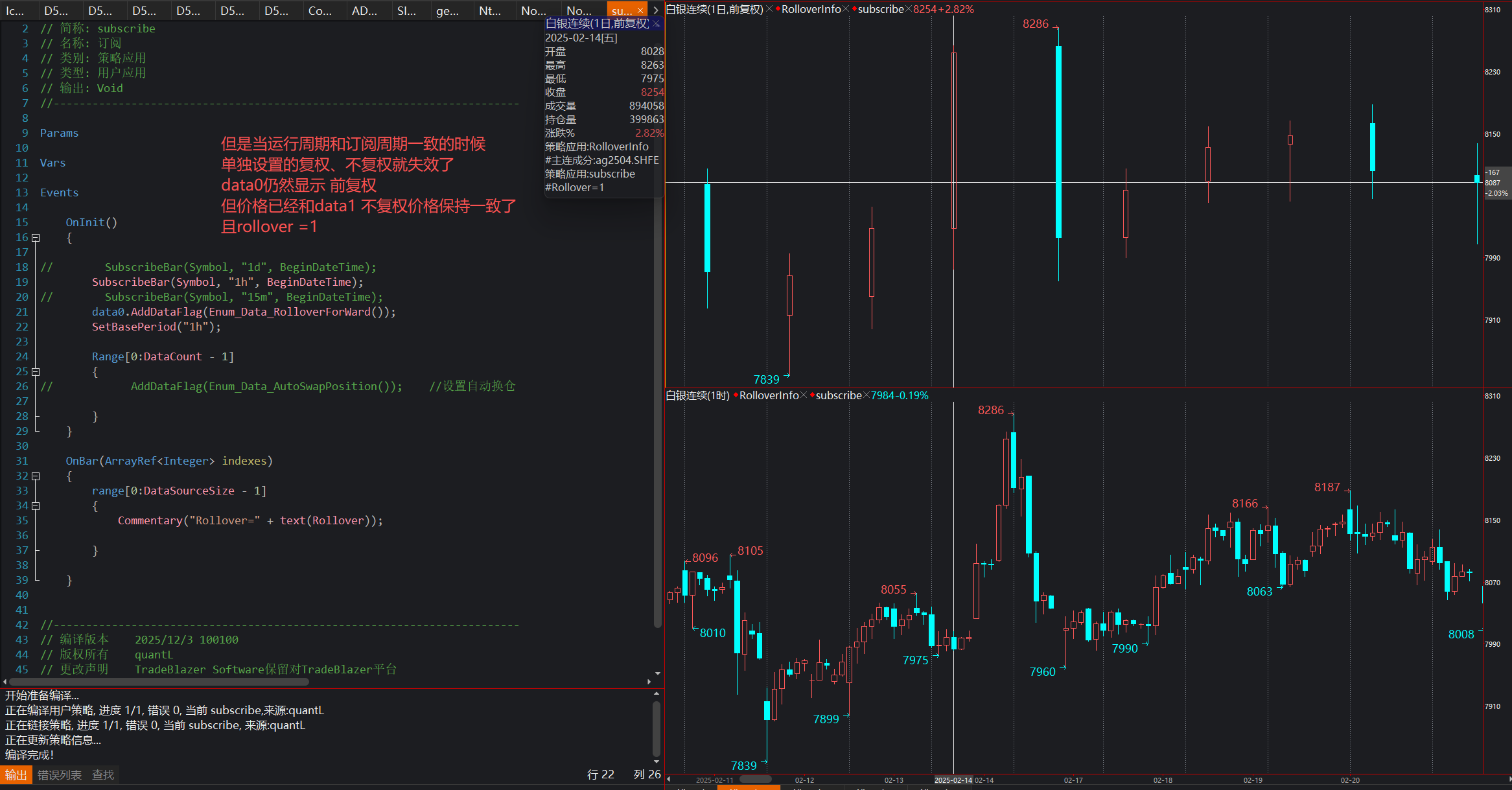Open the Co... editor tab
Image resolution: width=1512 pixels, height=790 pixels.
(320, 10)
